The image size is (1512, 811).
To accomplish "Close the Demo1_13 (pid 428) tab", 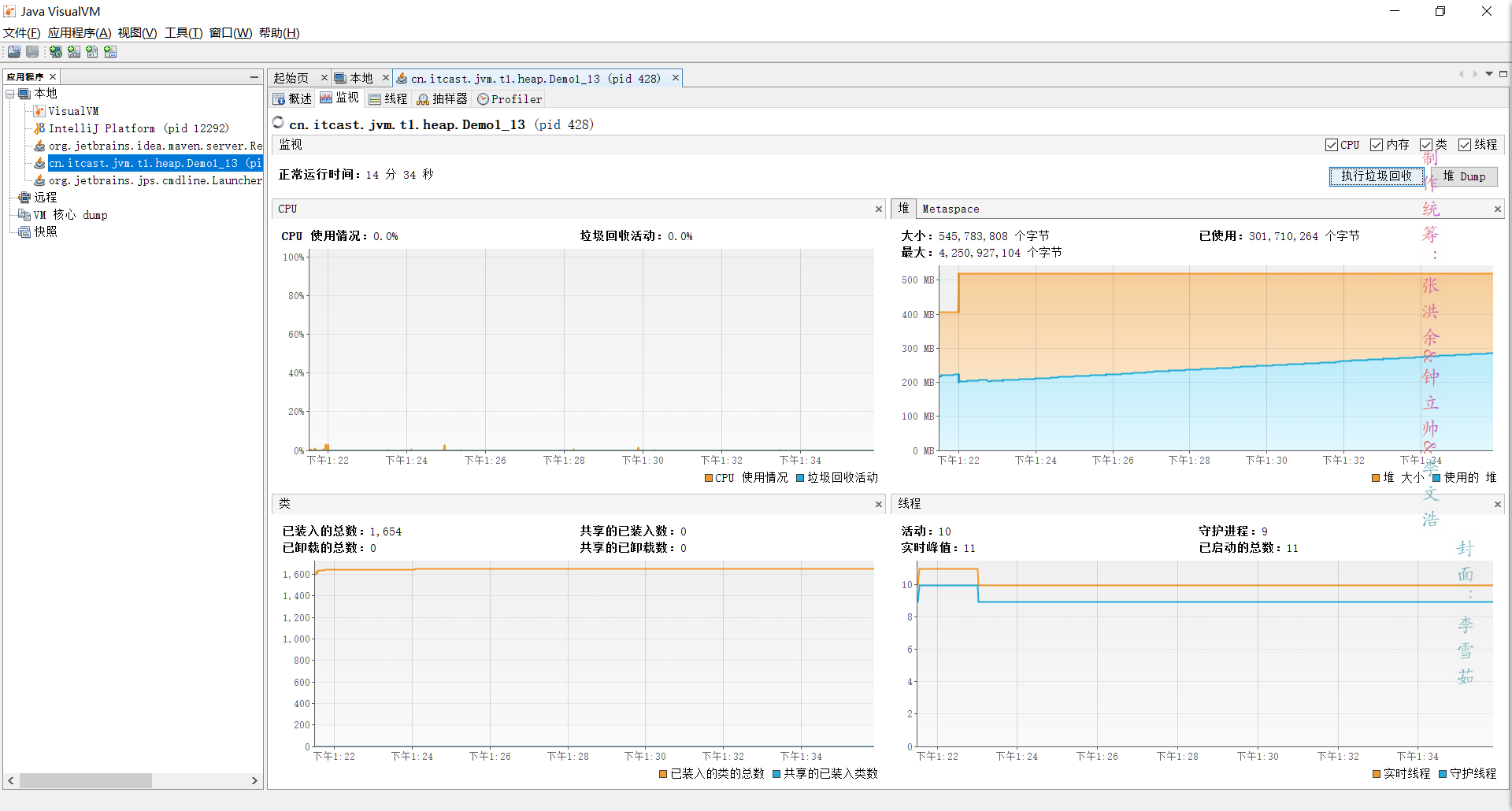I will 675,78.
